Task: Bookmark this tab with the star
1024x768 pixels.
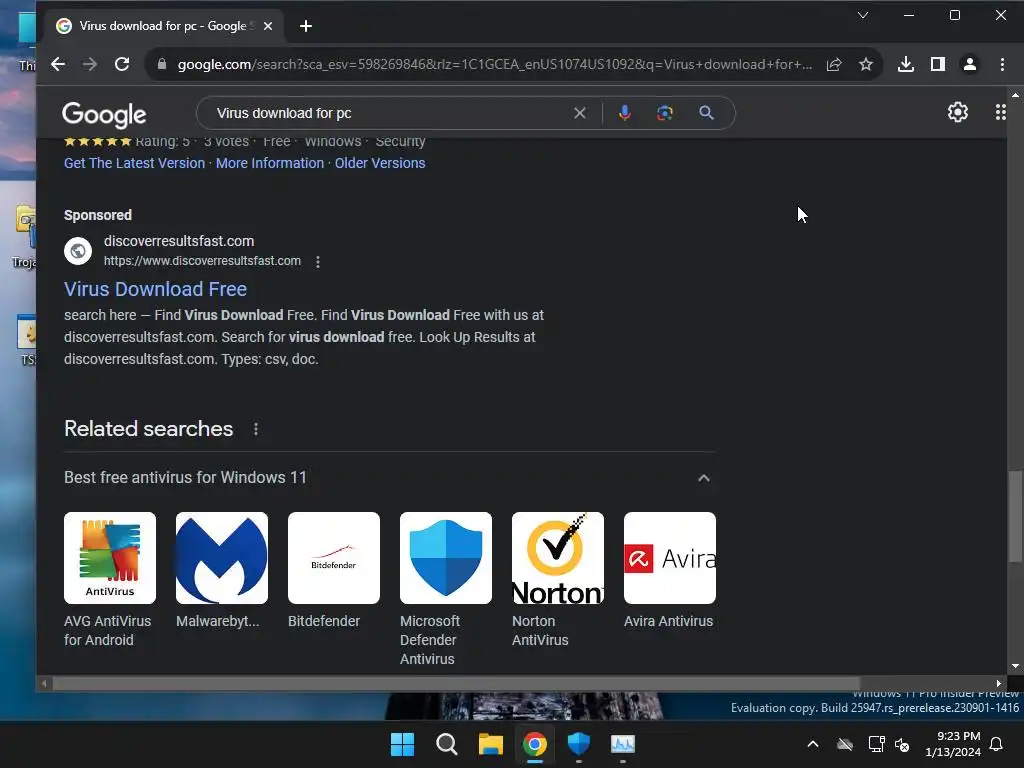Action: 866,64
